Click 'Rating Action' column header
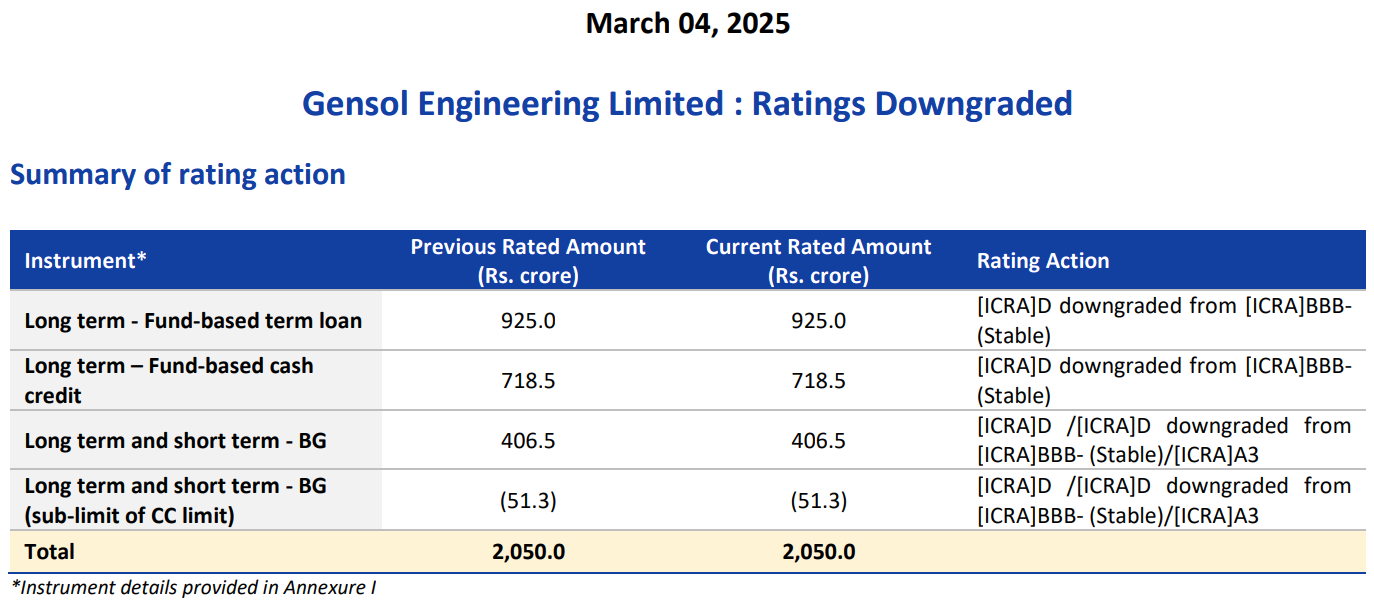Viewport: 1374px width, 606px height. [1043, 261]
